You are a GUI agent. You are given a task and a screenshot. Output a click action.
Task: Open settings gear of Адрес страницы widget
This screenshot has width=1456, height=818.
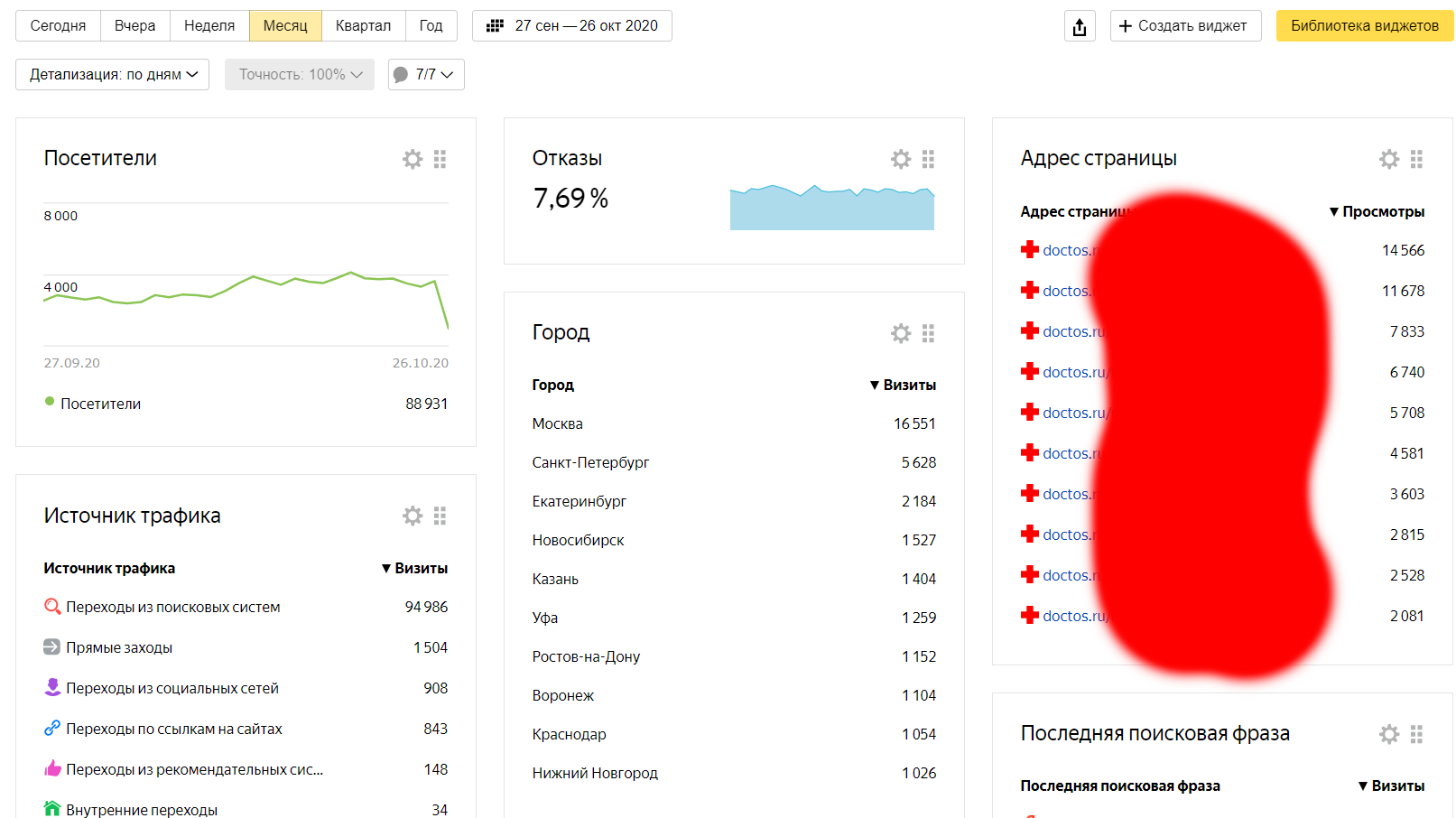click(x=1389, y=159)
